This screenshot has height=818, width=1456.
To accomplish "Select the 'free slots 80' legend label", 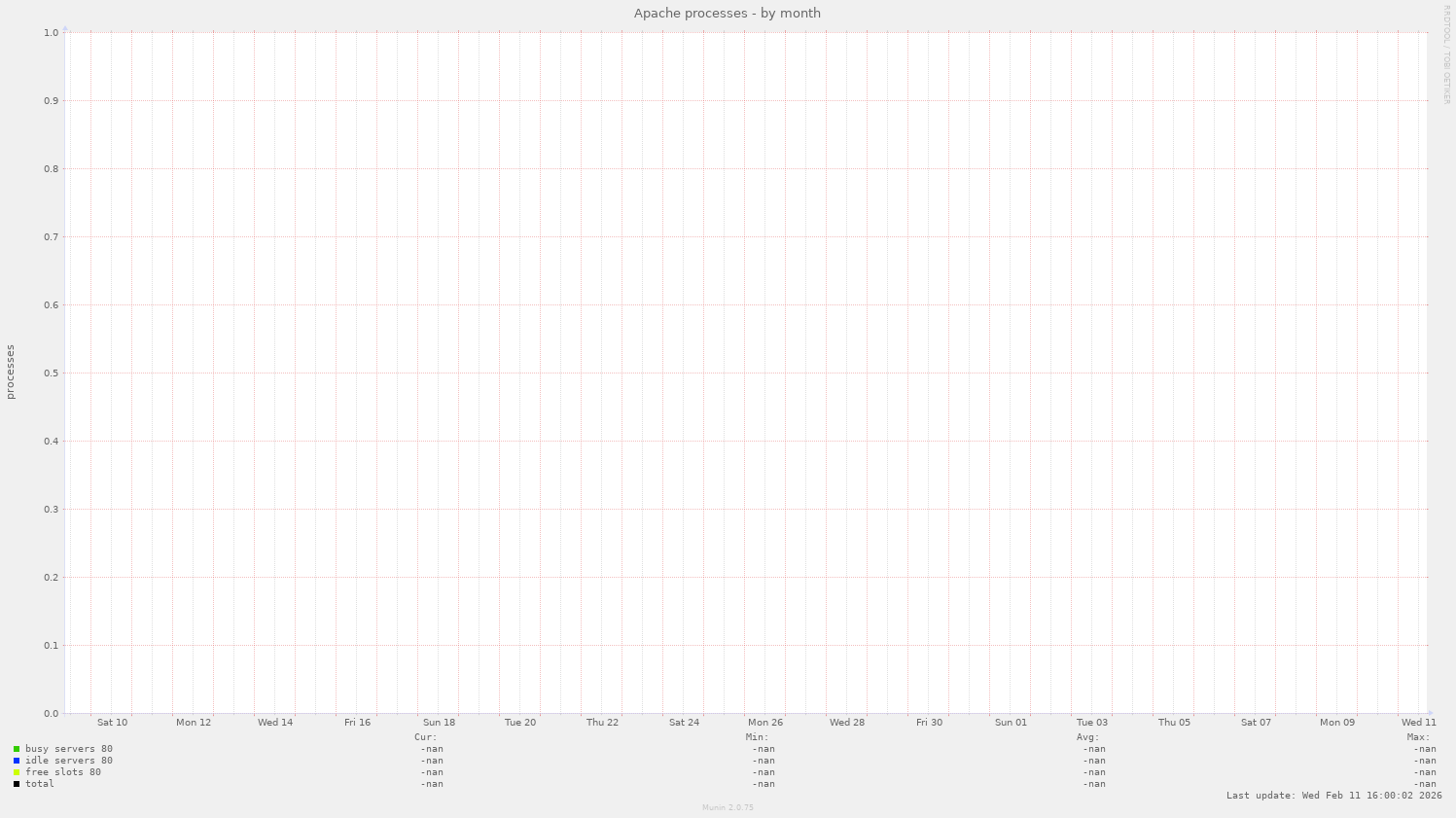I will coord(61,771).
